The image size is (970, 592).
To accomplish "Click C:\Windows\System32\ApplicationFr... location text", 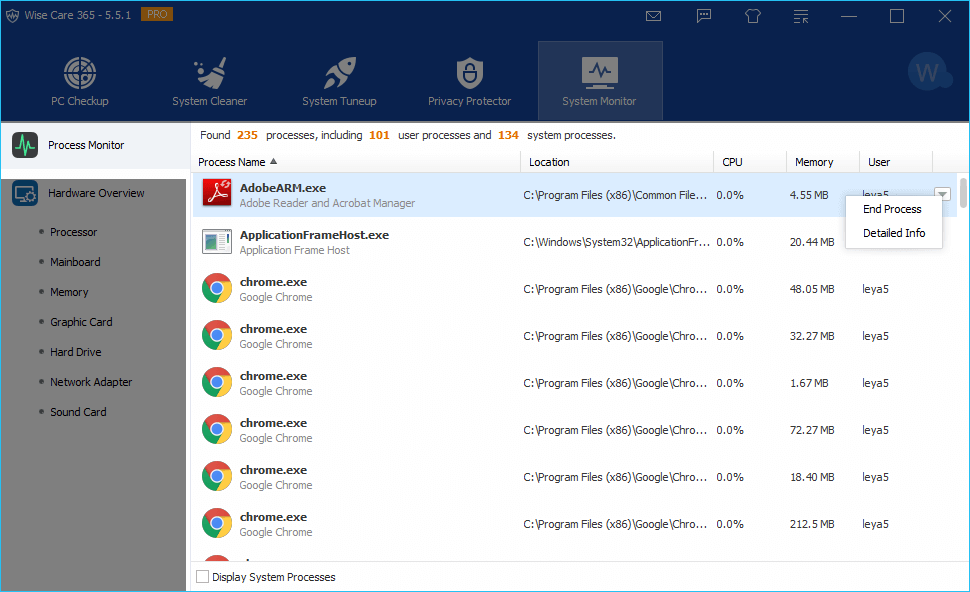I will (616, 242).
